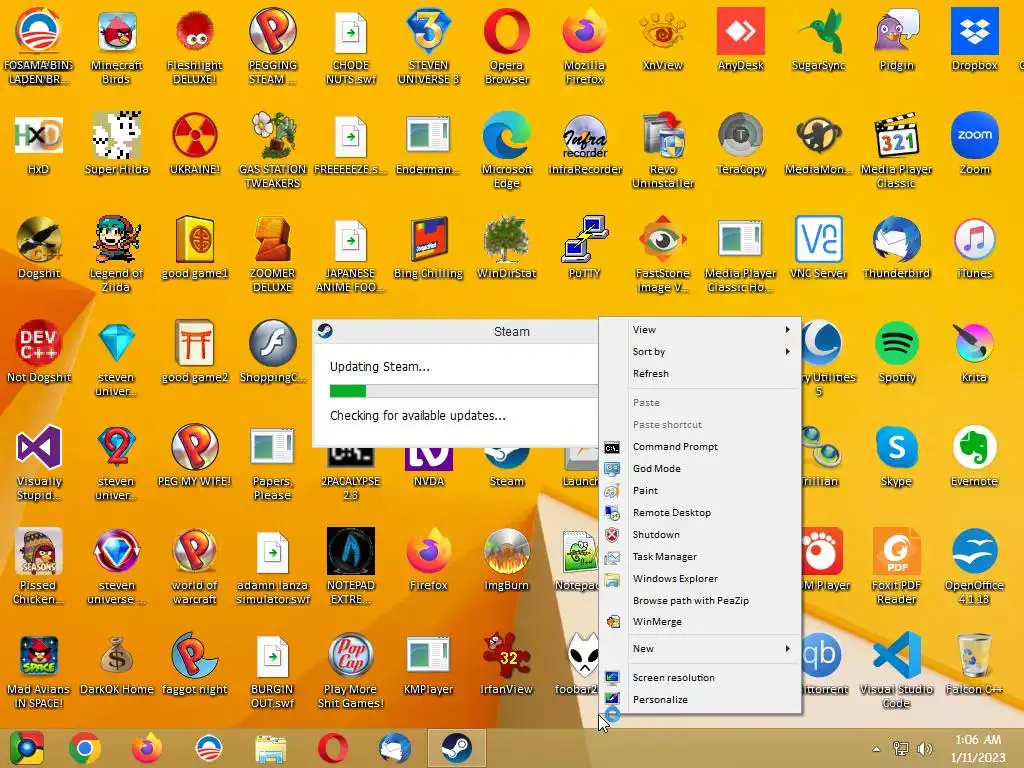Launch Spotify from the desktop
Viewport: 1024px width, 768px height.
[x=897, y=351]
